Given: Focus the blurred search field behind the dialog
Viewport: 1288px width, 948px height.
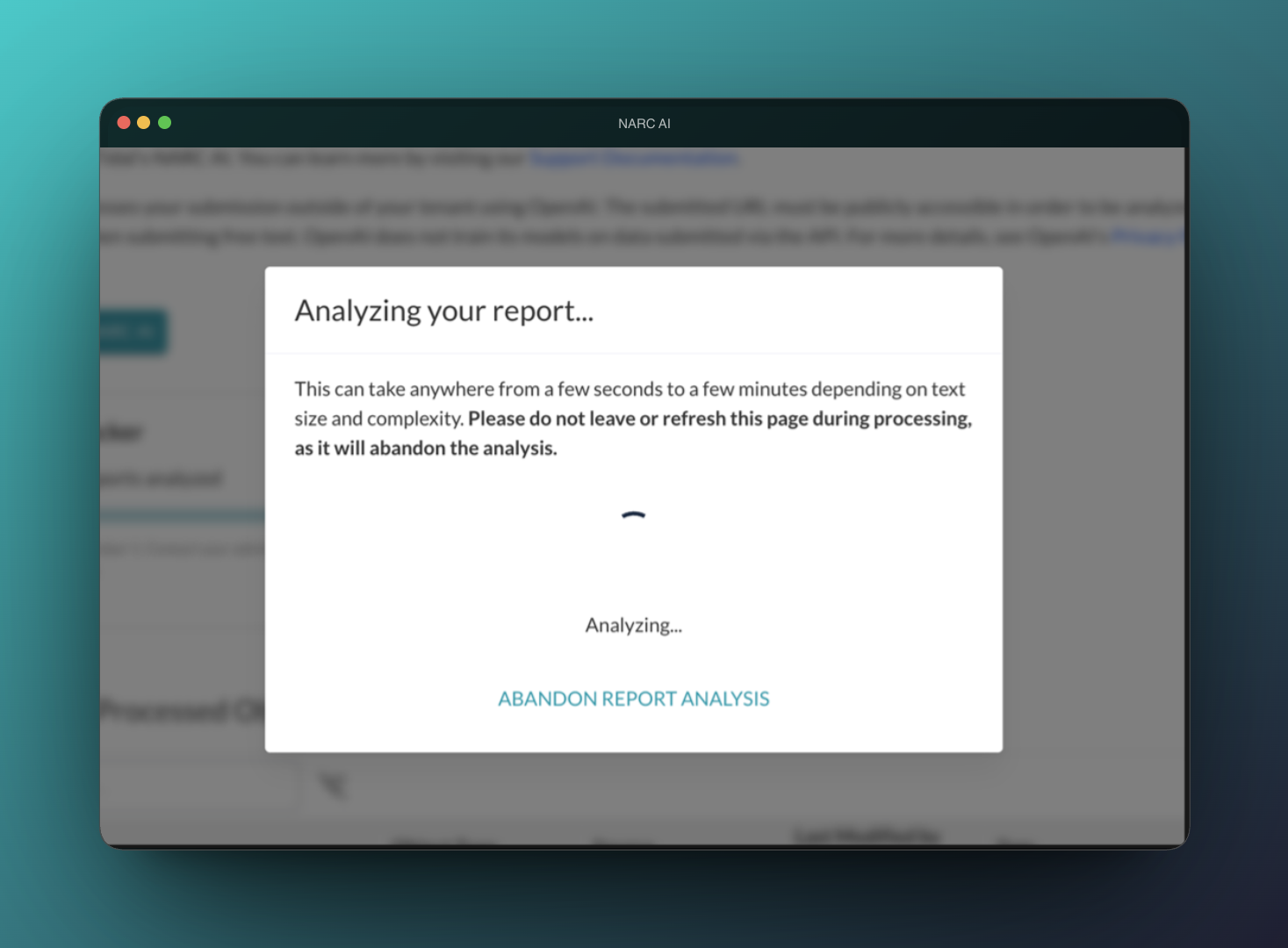Looking at the screenshot, I should (x=198, y=786).
